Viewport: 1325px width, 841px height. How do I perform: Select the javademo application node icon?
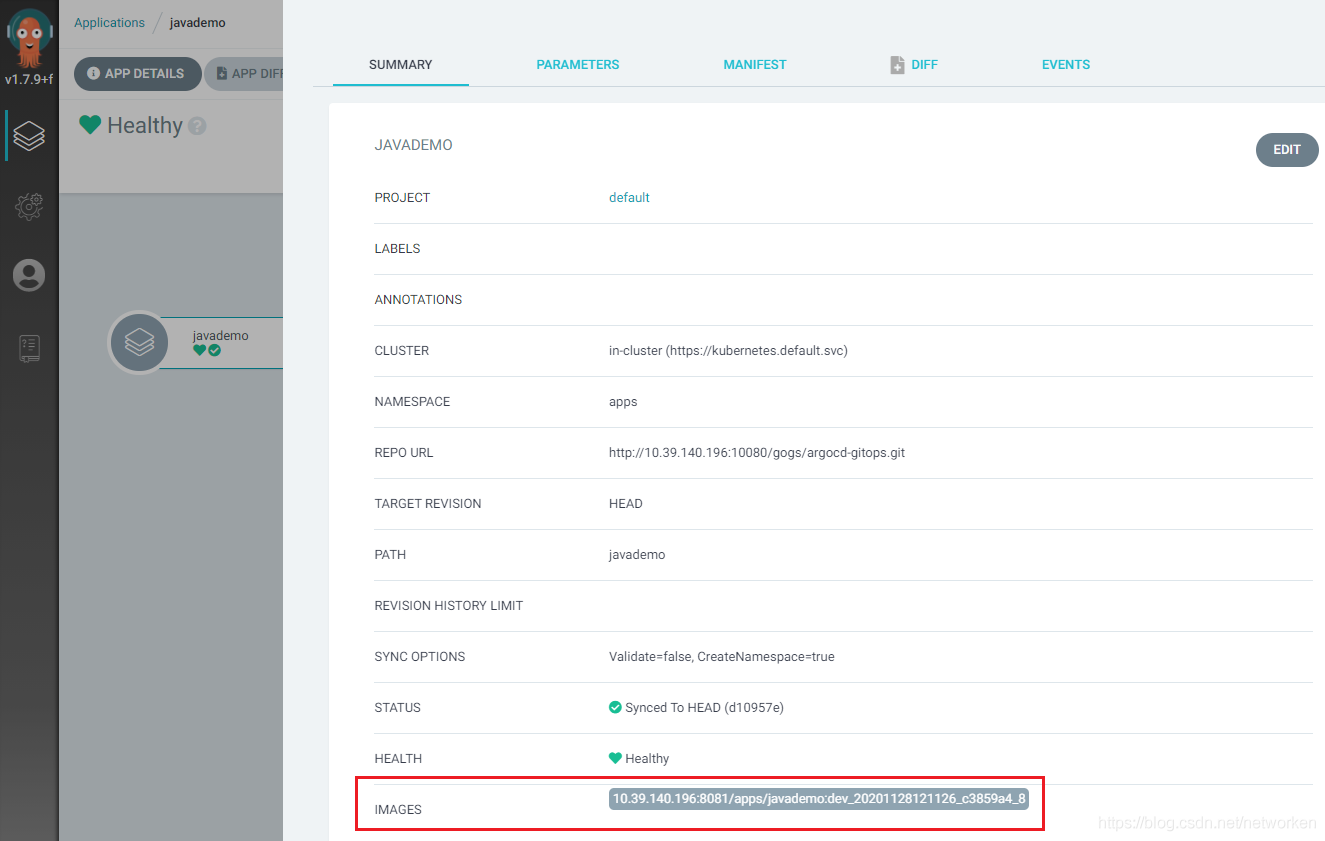click(139, 343)
